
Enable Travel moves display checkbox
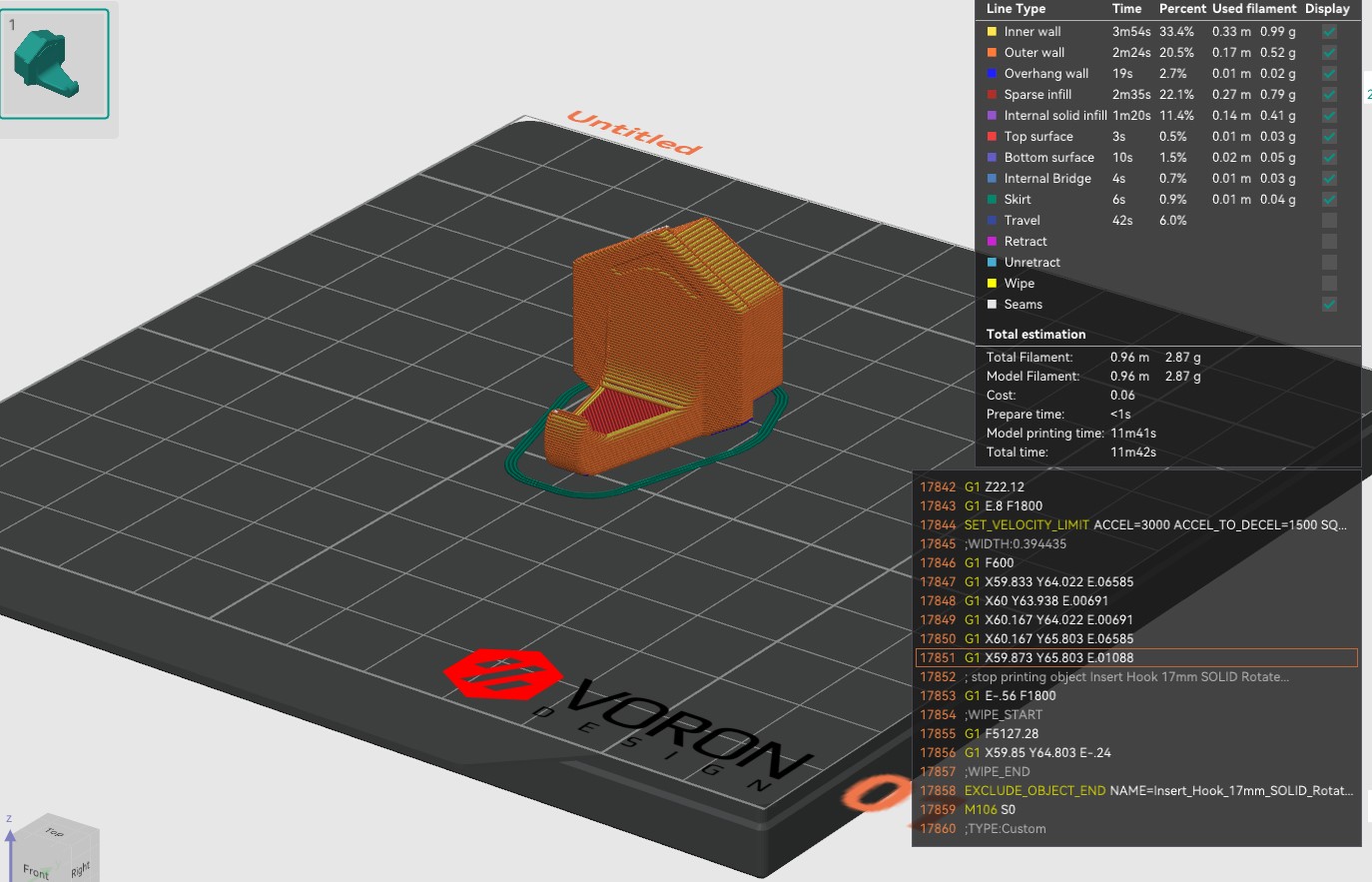[x=1329, y=221]
